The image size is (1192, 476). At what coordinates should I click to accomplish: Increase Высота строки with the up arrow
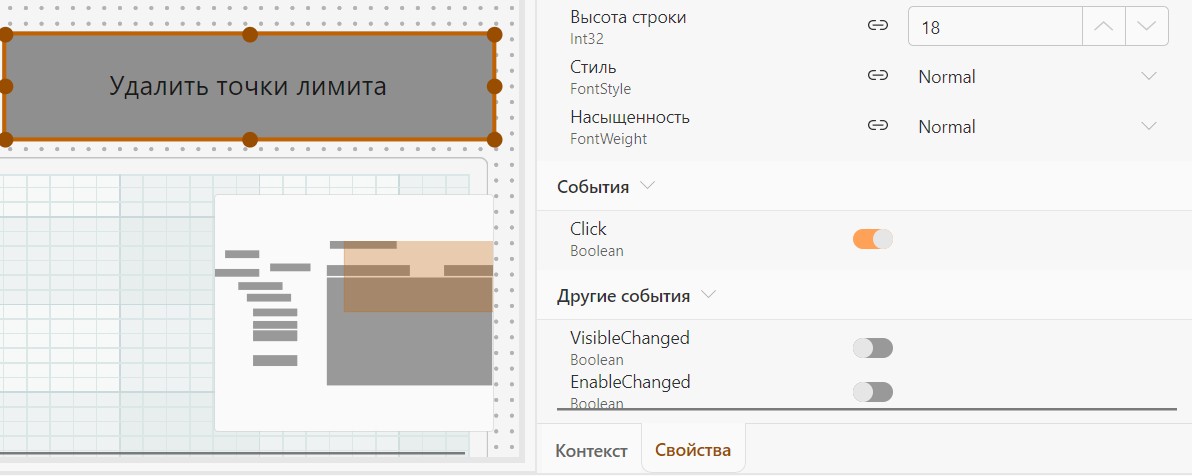pyautogui.click(x=1103, y=26)
